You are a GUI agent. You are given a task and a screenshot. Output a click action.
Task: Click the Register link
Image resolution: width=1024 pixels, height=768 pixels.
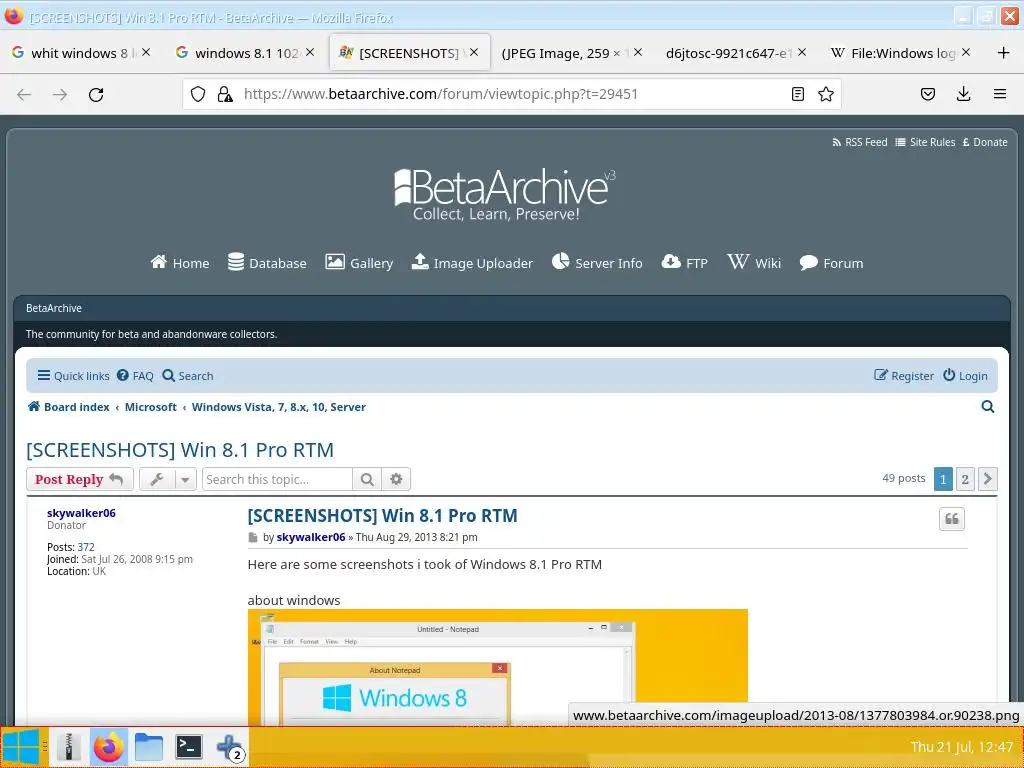[x=904, y=376]
